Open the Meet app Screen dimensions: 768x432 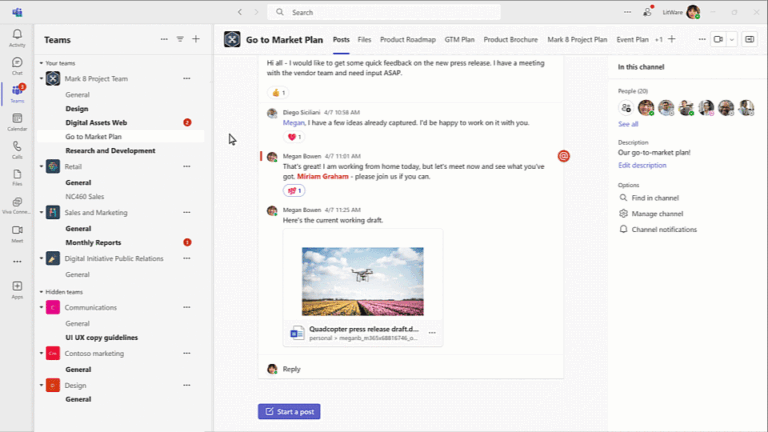[17, 234]
